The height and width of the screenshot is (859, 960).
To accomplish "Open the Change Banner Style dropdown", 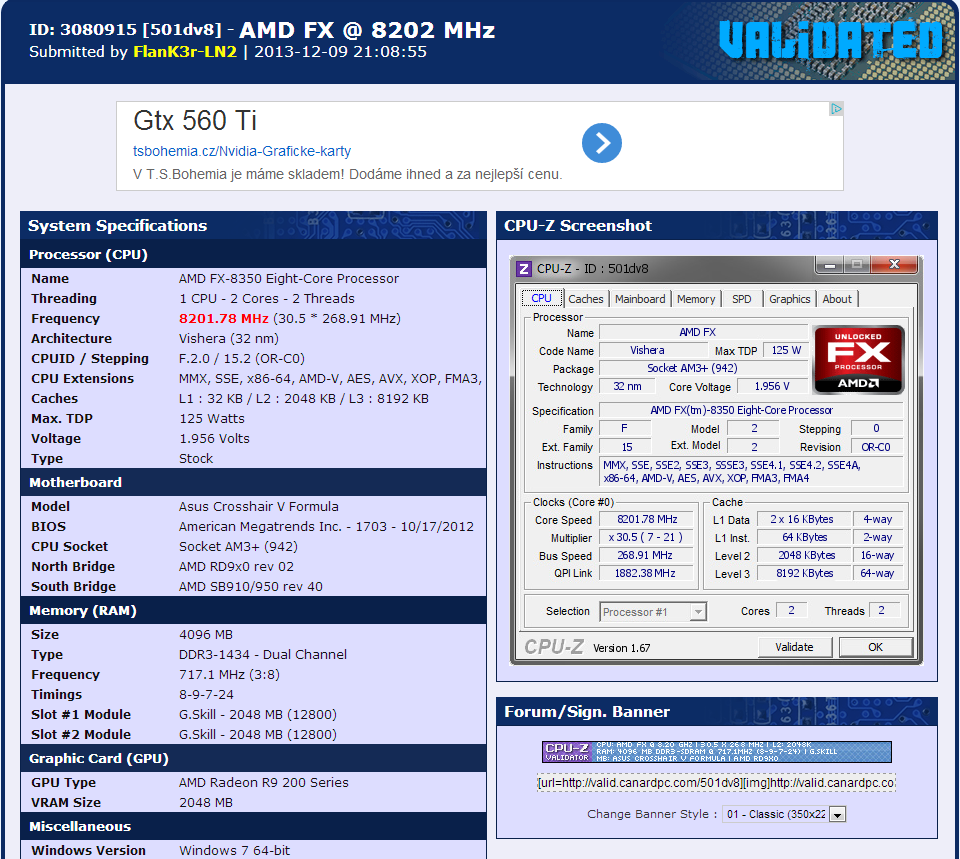I will (784, 814).
